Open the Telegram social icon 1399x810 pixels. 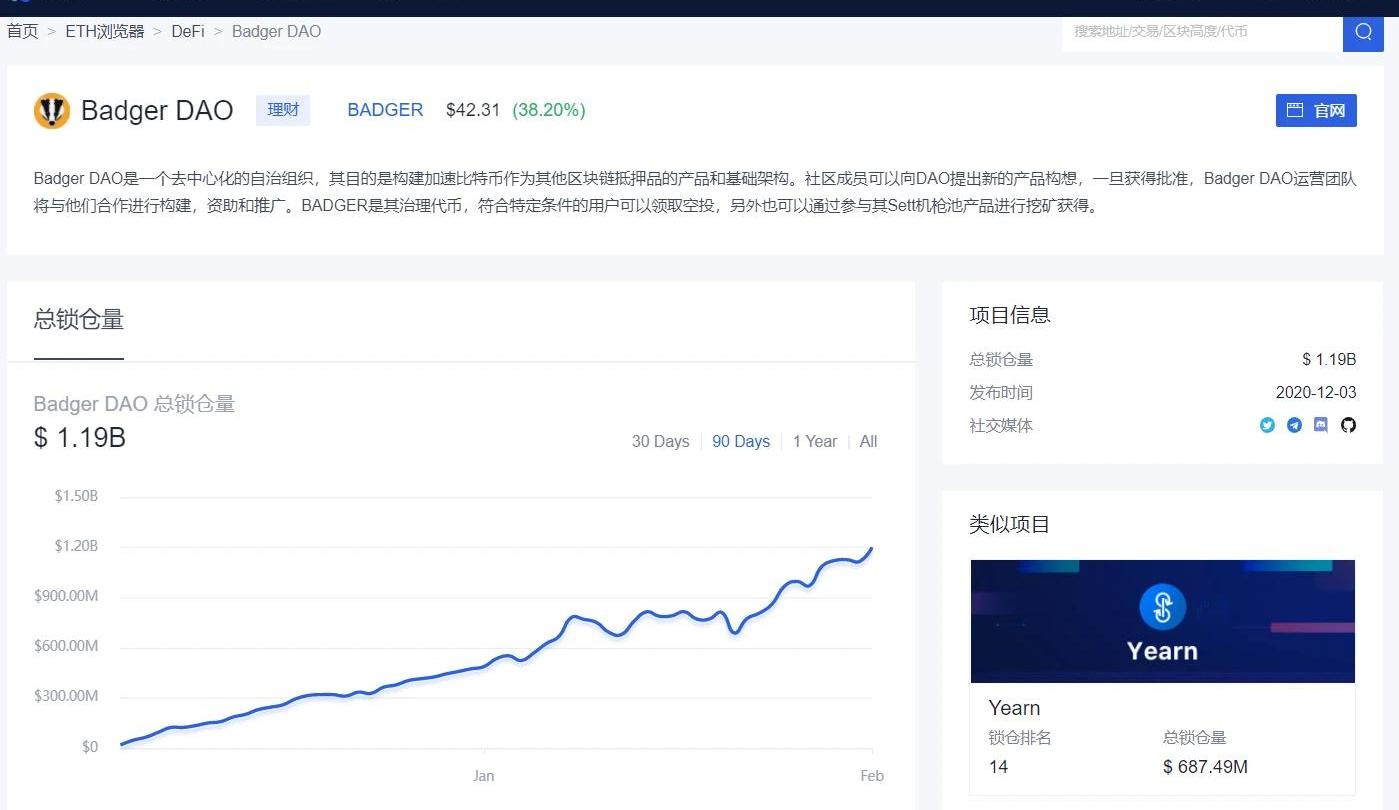pyautogui.click(x=1294, y=425)
